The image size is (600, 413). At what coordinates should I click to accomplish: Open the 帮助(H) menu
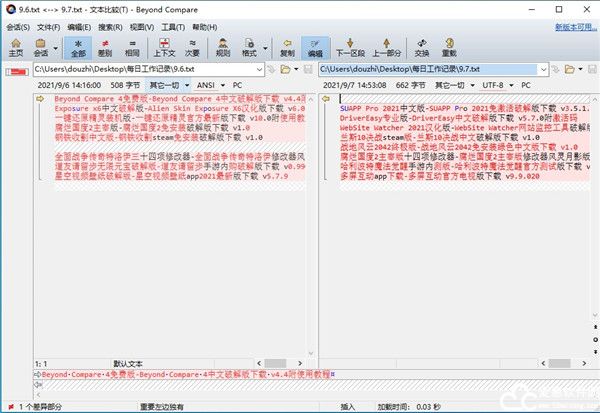tap(205, 27)
